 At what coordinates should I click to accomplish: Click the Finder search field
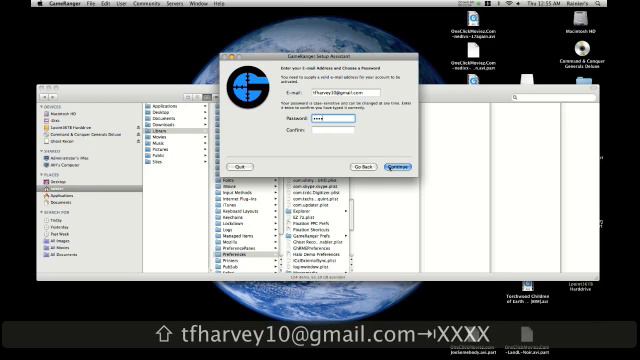click(x=553, y=97)
